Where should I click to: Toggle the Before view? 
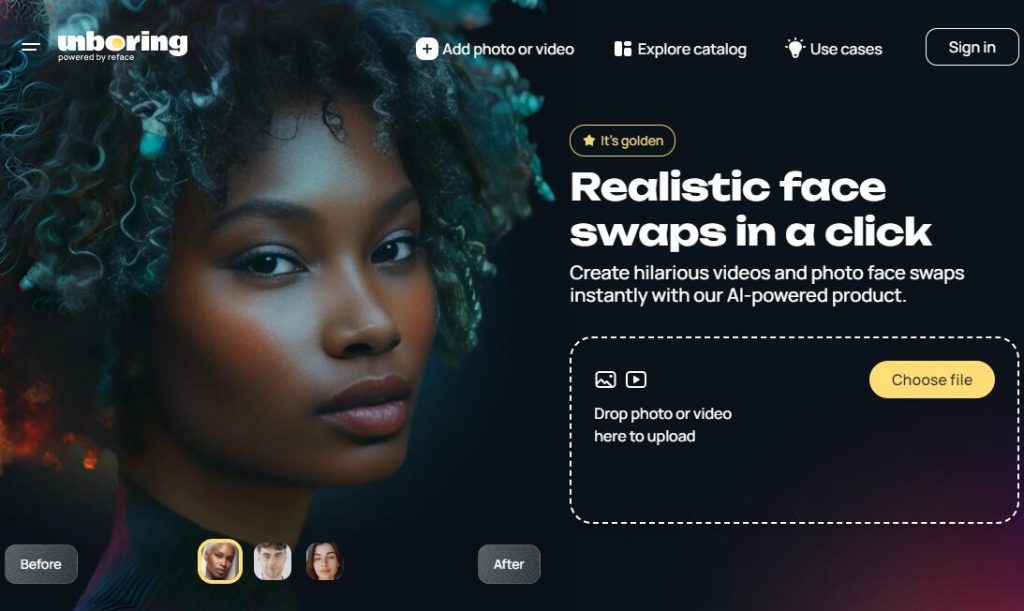click(x=41, y=564)
